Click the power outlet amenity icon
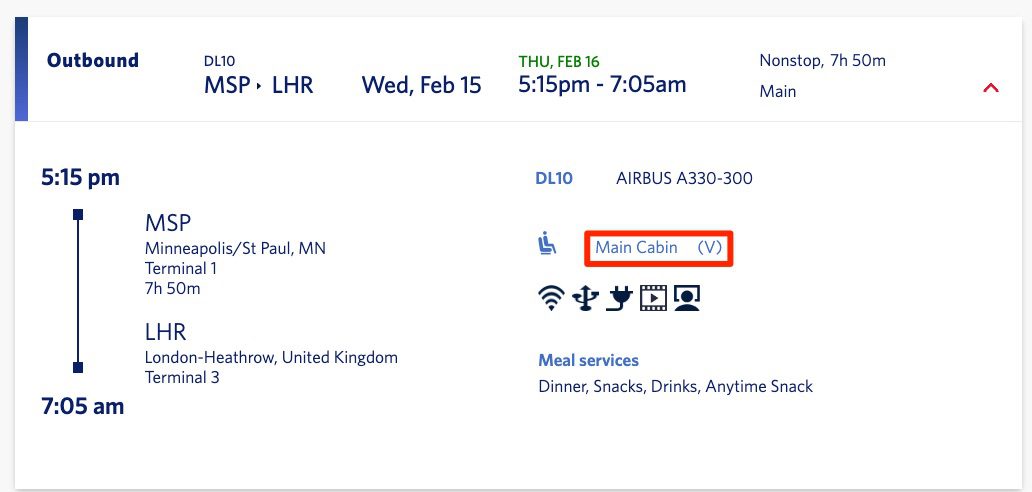Image resolution: width=1032 pixels, height=492 pixels. [x=619, y=299]
